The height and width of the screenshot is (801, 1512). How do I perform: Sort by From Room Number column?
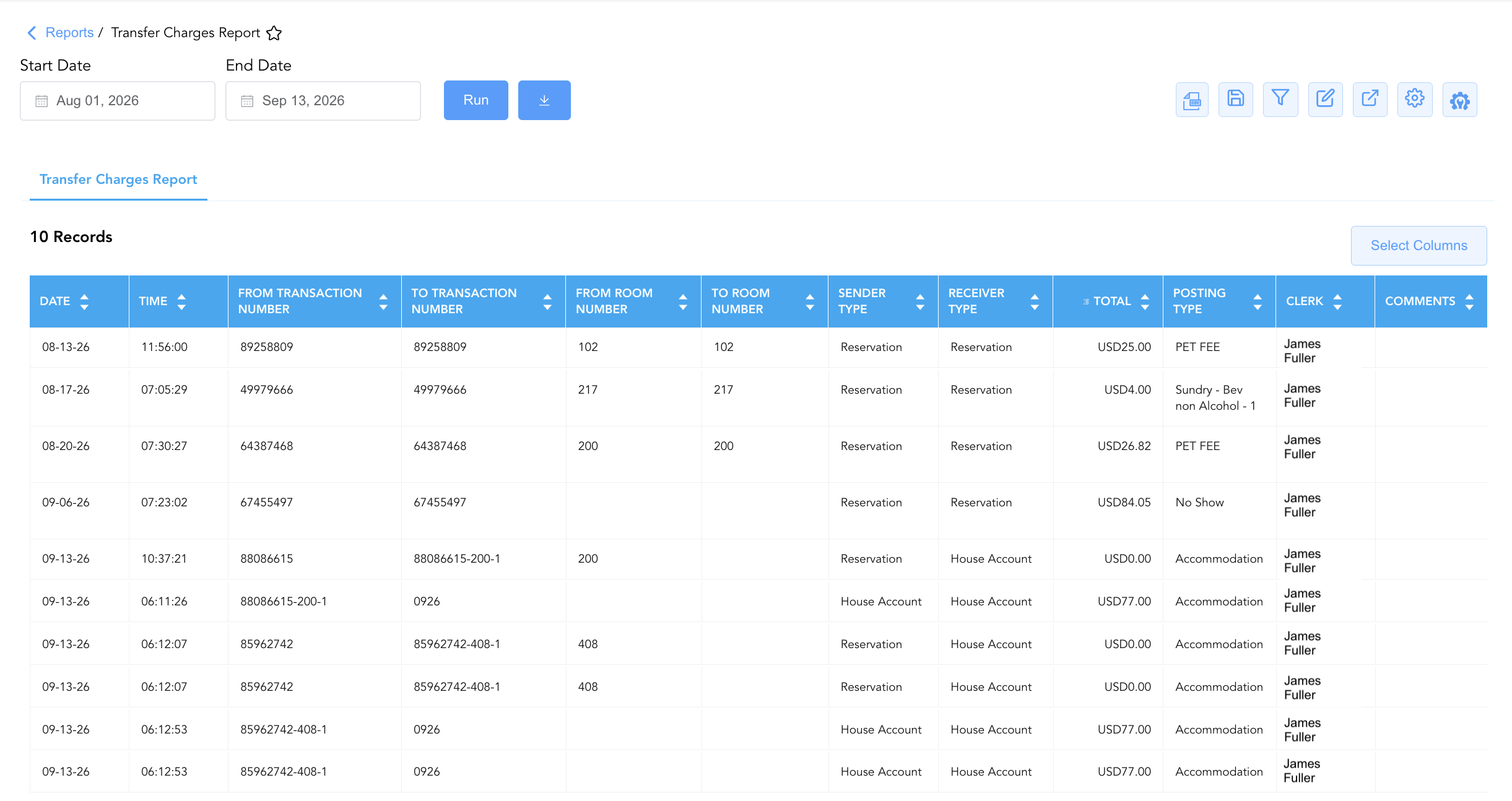click(x=683, y=301)
